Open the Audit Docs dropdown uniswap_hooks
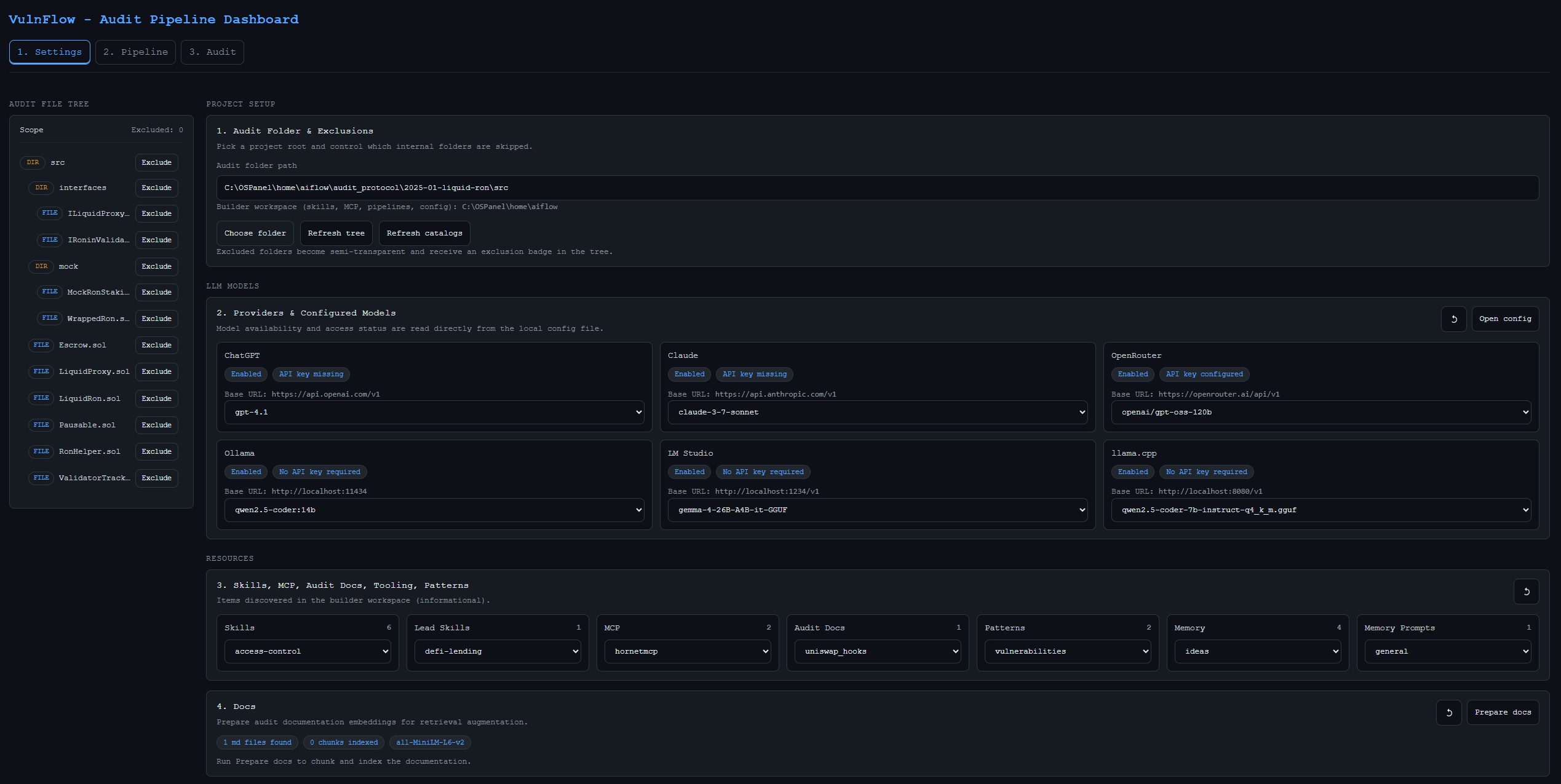 (x=878, y=652)
